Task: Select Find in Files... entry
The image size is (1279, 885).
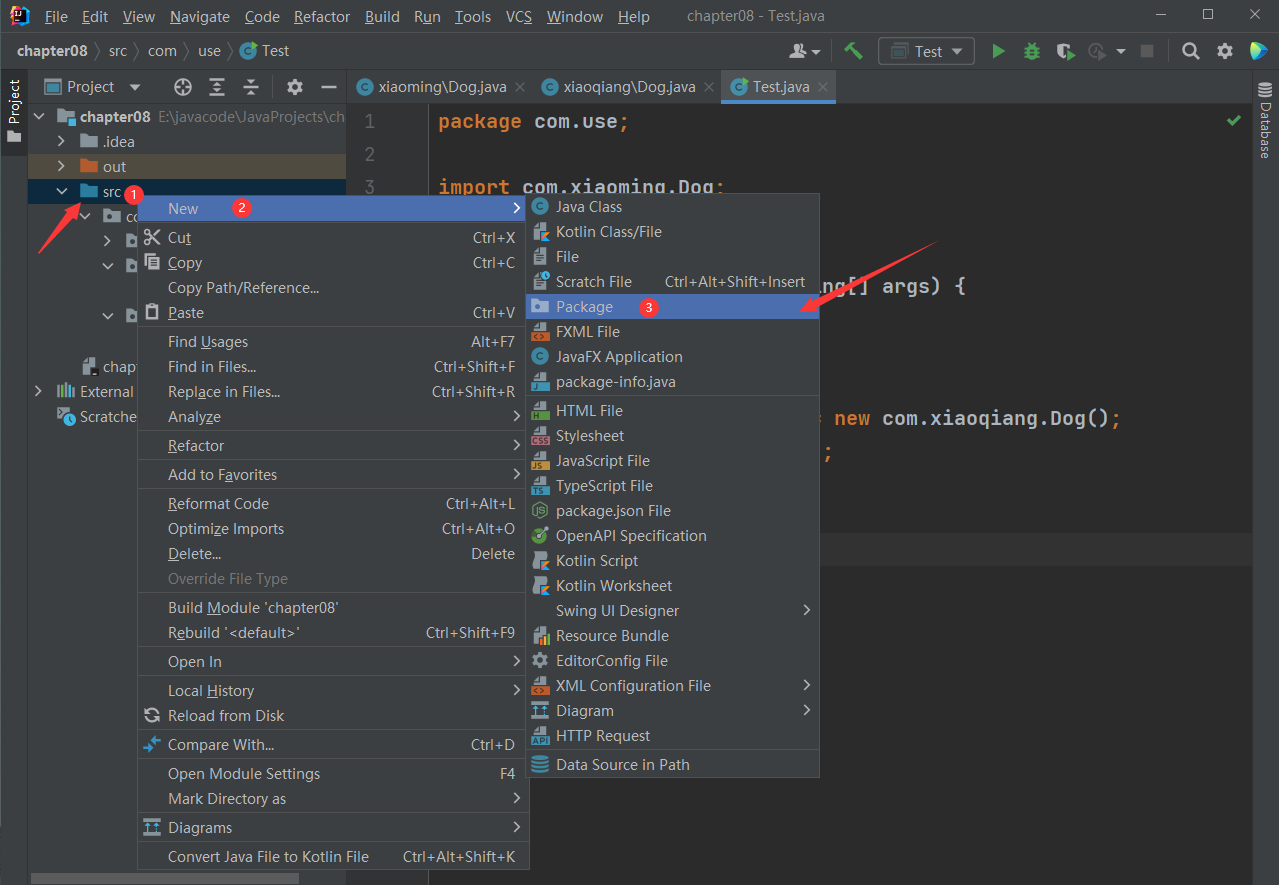Action: 332,367
